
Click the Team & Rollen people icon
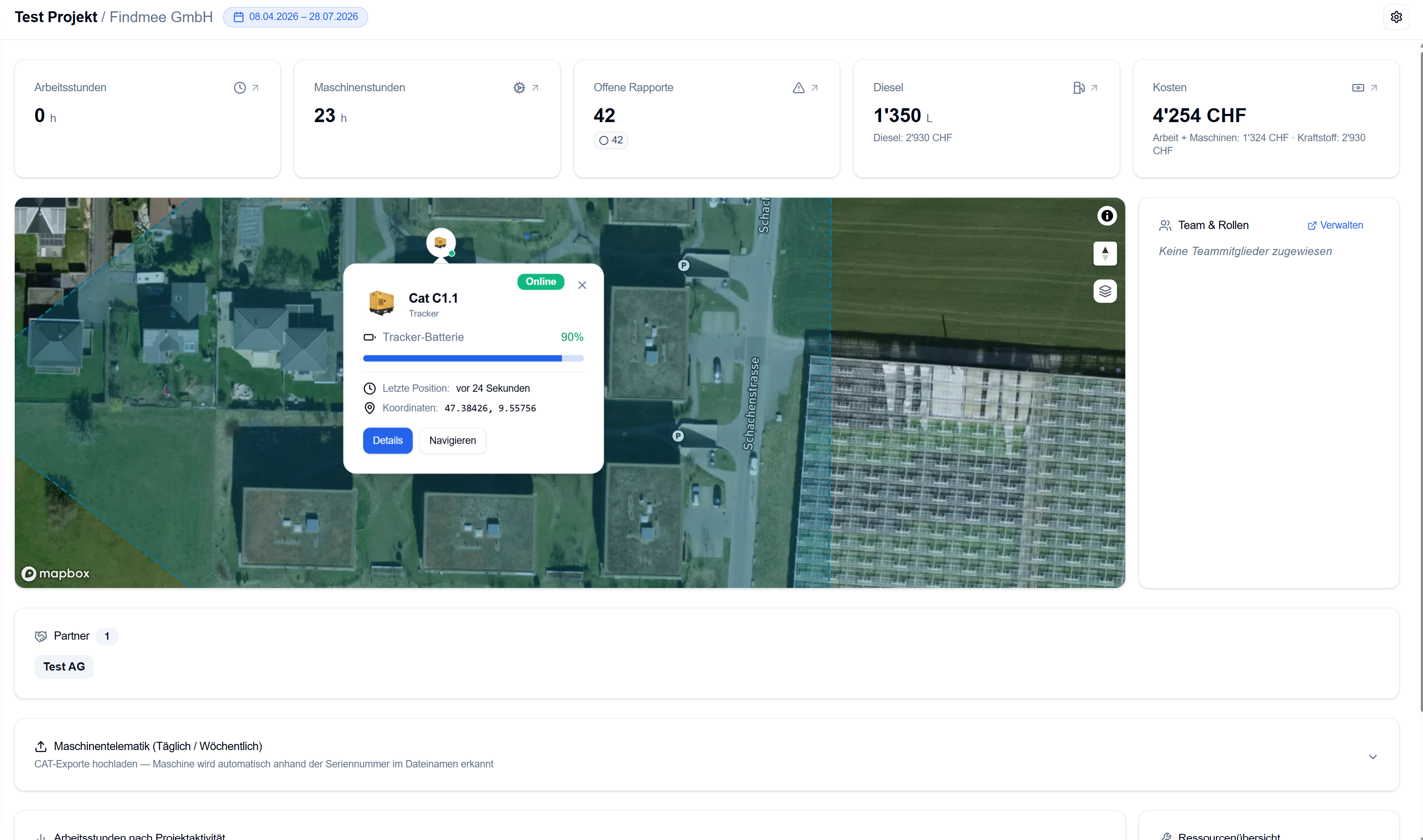tap(1165, 225)
